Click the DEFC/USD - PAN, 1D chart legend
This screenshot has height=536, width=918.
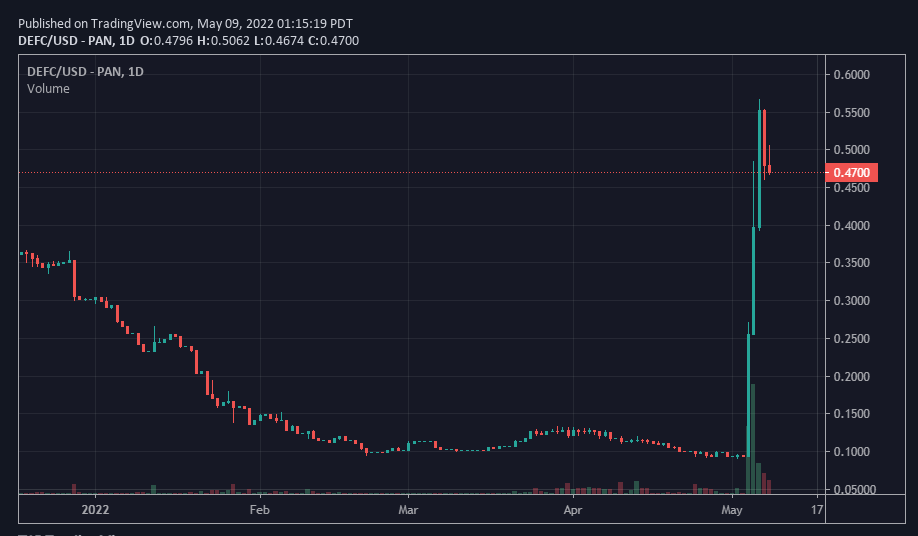coord(85,71)
